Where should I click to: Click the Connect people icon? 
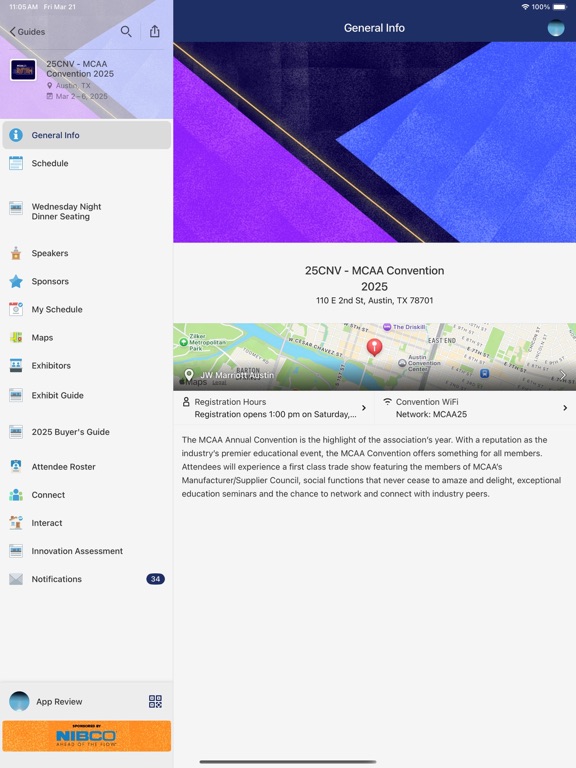pyautogui.click(x=16, y=495)
